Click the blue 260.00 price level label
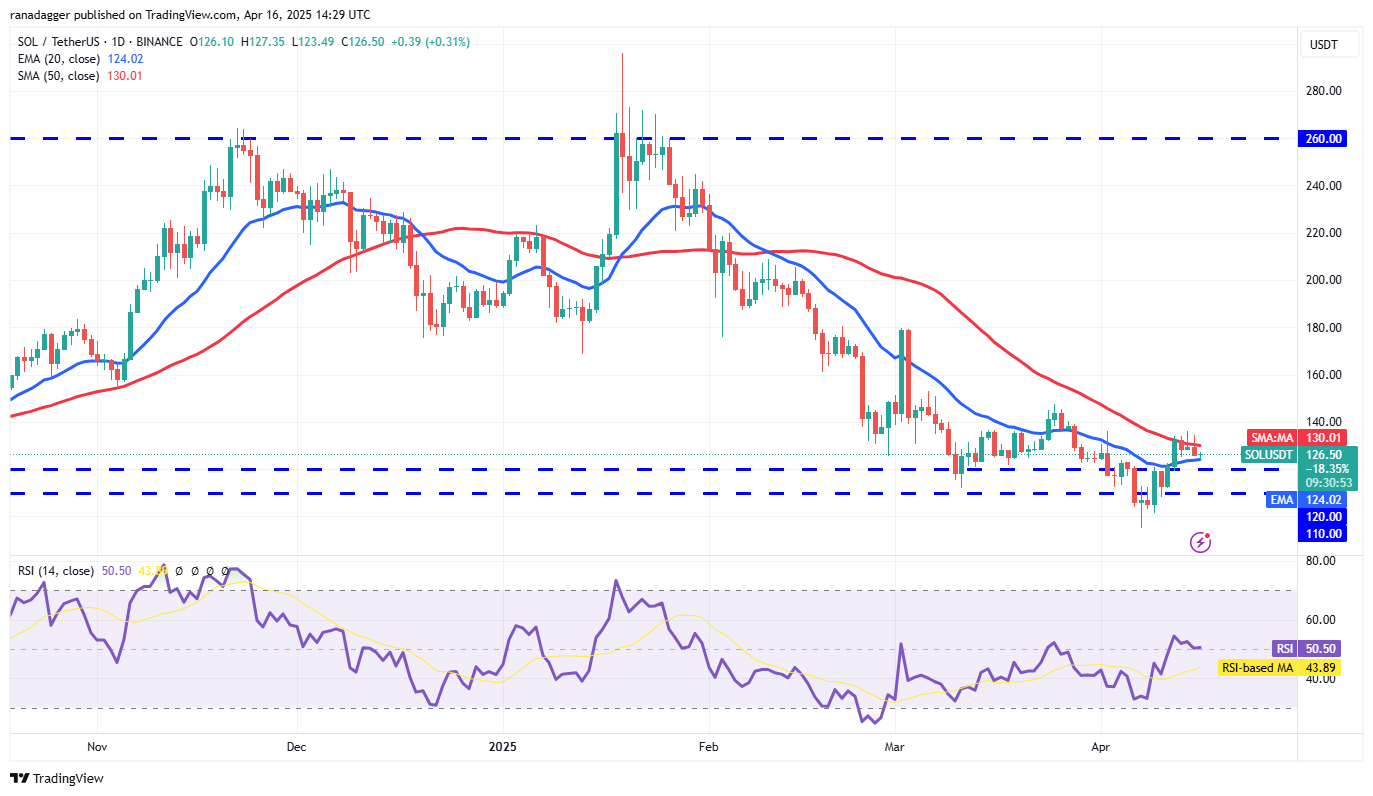Viewport: 1373px width, 796px height. pyautogui.click(x=1322, y=139)
